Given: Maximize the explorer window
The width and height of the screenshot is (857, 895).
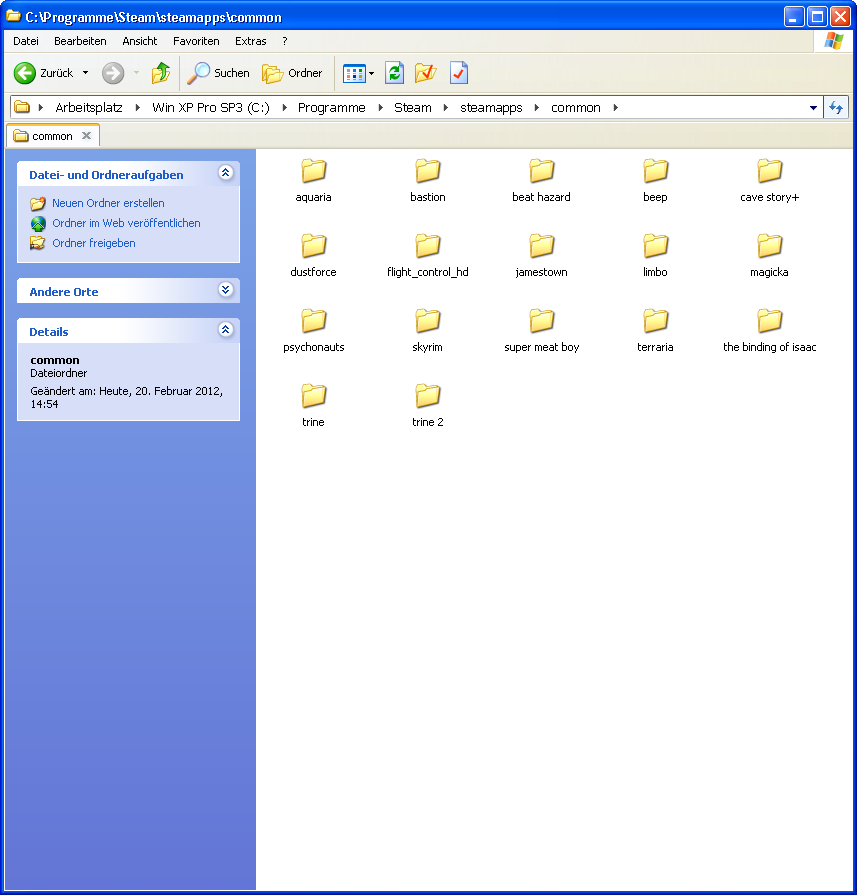Looking at the screenshot, I should (817, 17).
